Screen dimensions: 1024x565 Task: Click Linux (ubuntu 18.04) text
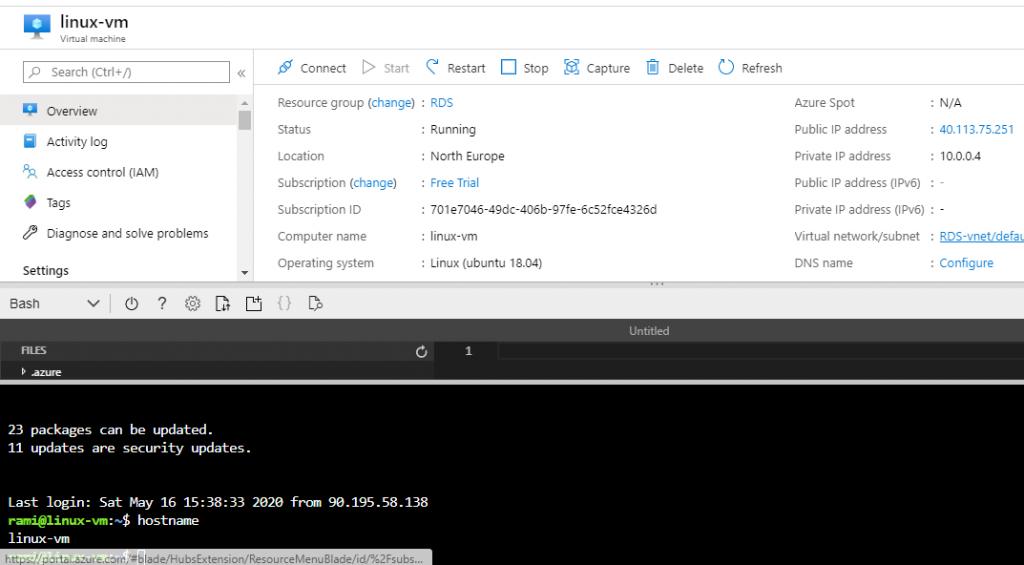tap(486, 263)
